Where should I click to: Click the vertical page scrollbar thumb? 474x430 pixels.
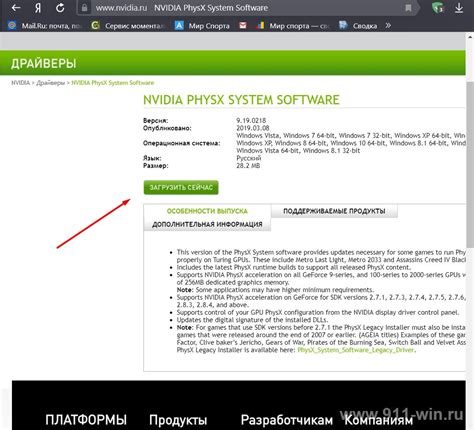click(470, 164)
